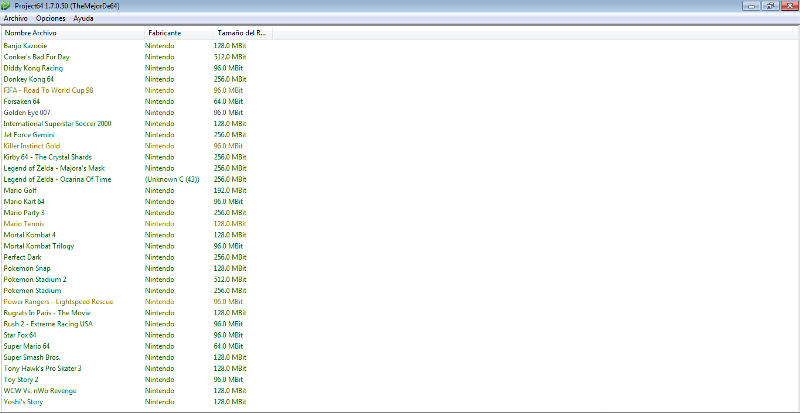This screenshot has height=414, width=800.
Task: Select Rugrats In Paris - The Movie
Action: [47, 313]
